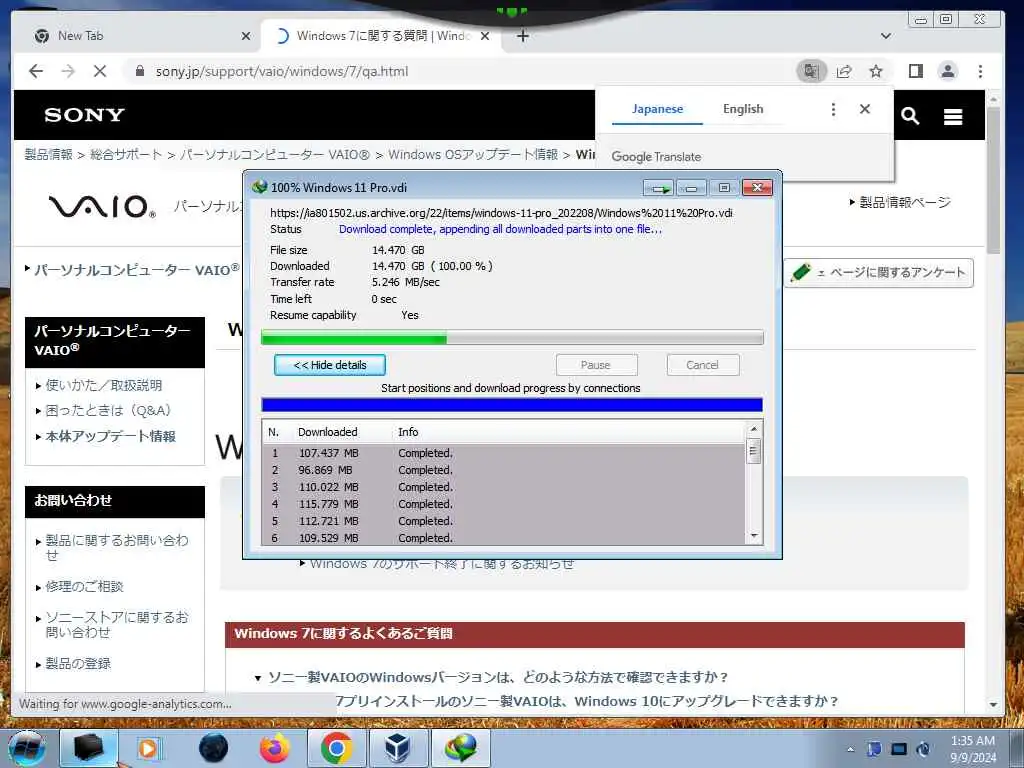Viewport: 1024px width, 768px height.
Task: Click the Sony site search icon
Action: (910, 116)
